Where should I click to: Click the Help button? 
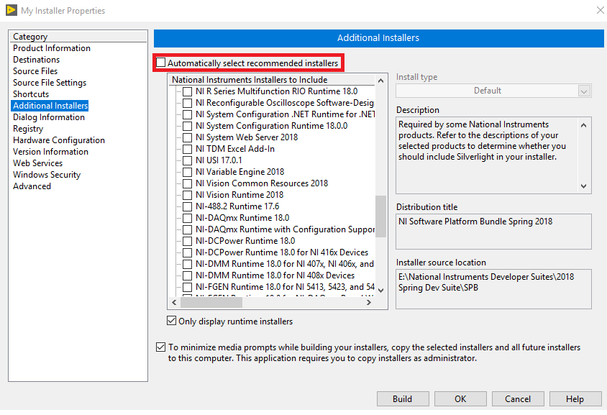(575, 399)
